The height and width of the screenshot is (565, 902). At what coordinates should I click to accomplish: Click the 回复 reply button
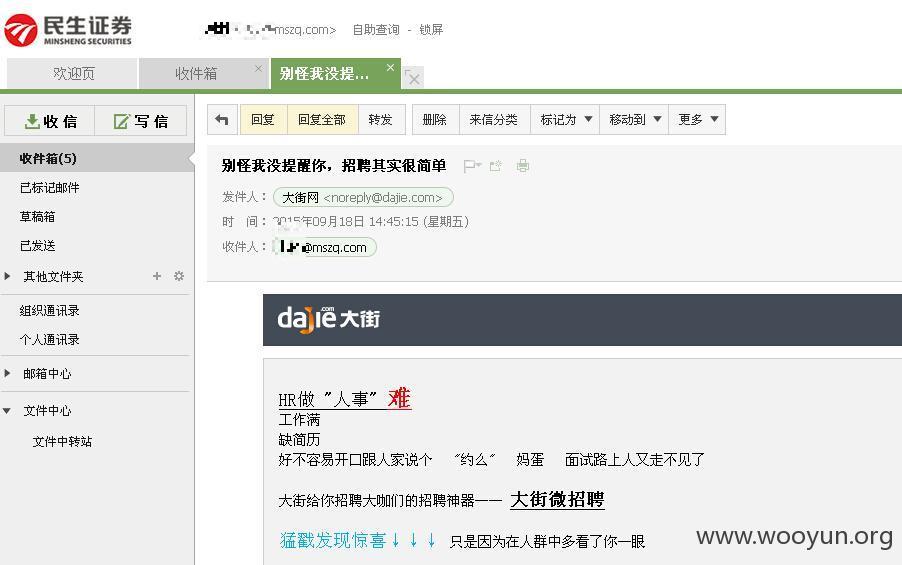(263, 120)
